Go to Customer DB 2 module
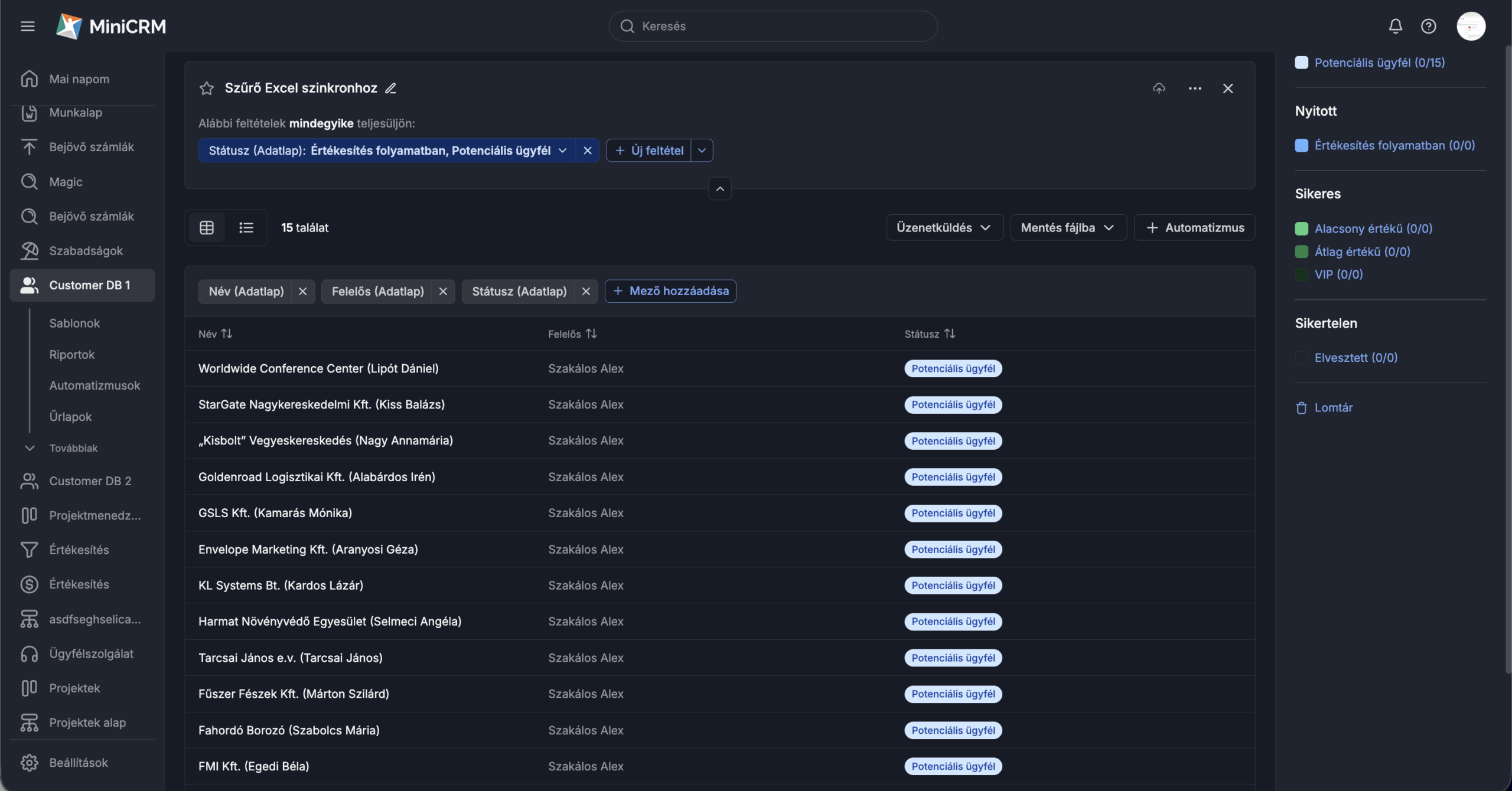This screenshot has width=1512, height=791. (x=90, y=481)
